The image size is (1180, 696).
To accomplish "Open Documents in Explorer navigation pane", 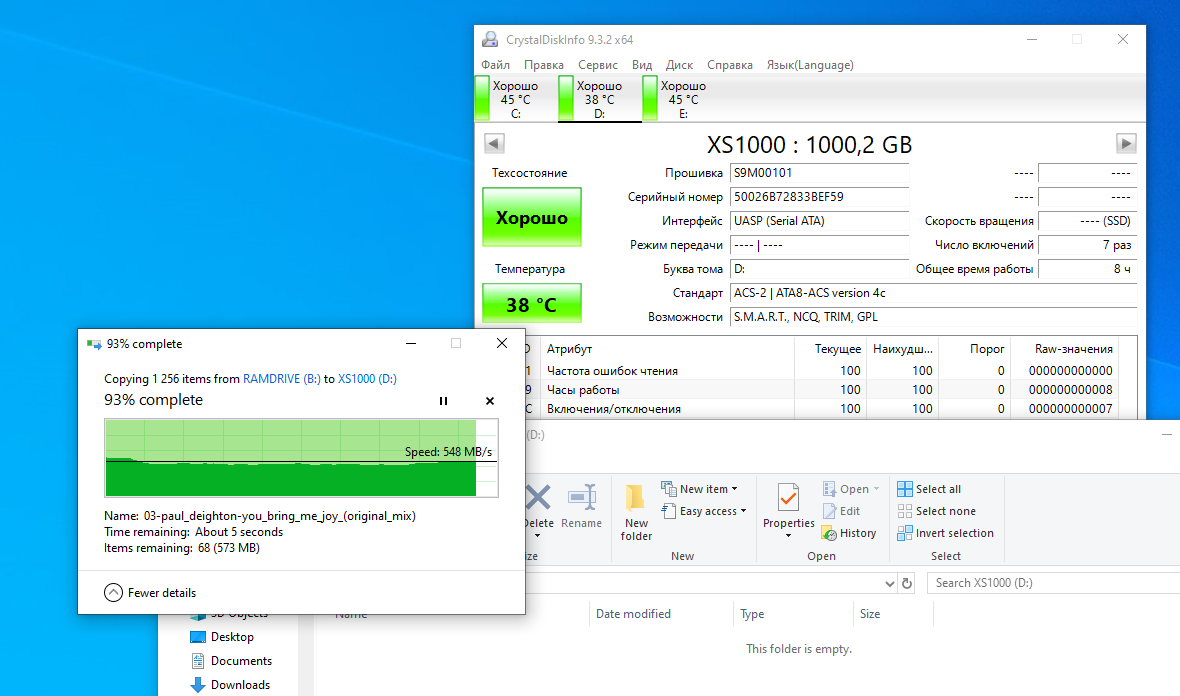I will pyautogui.click(x=231, y=661).
